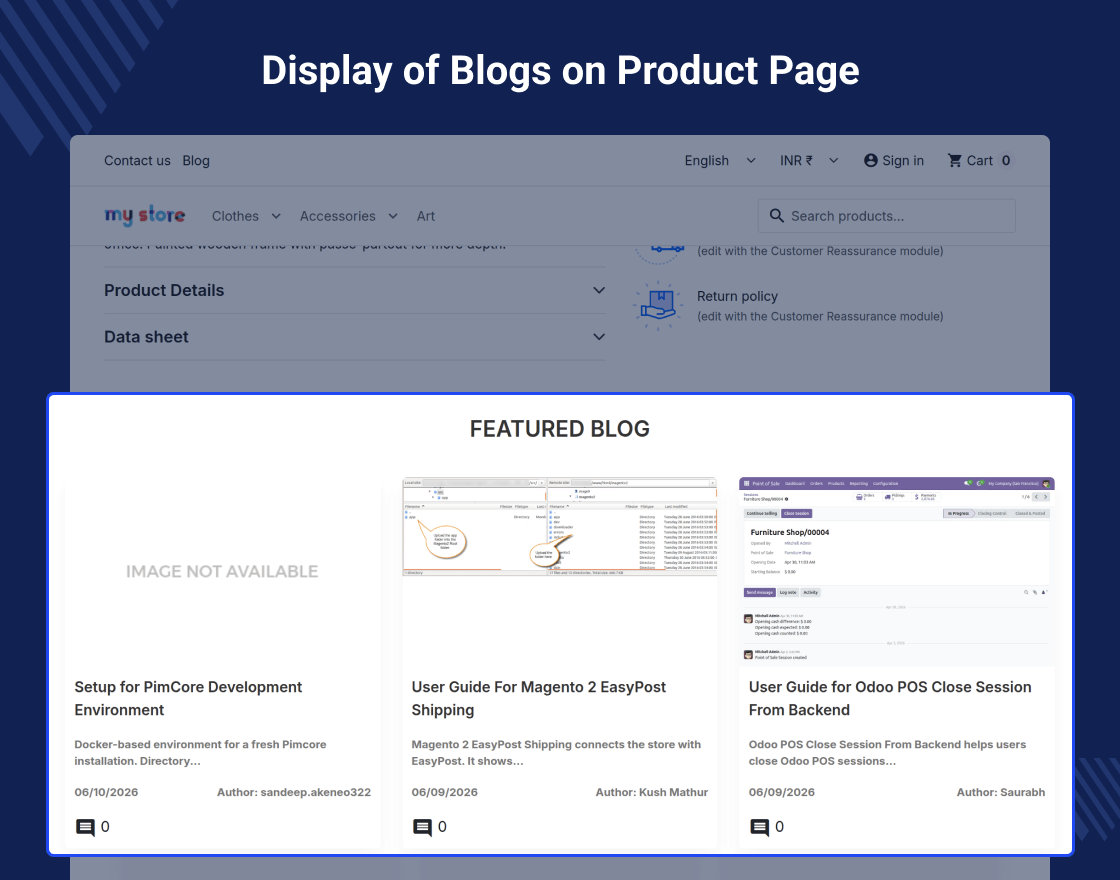Open User Guide for Odoo POS Close Session post
Viewport: 1120px width, 880px height.
pyautogui.click(x=890, y=698)
